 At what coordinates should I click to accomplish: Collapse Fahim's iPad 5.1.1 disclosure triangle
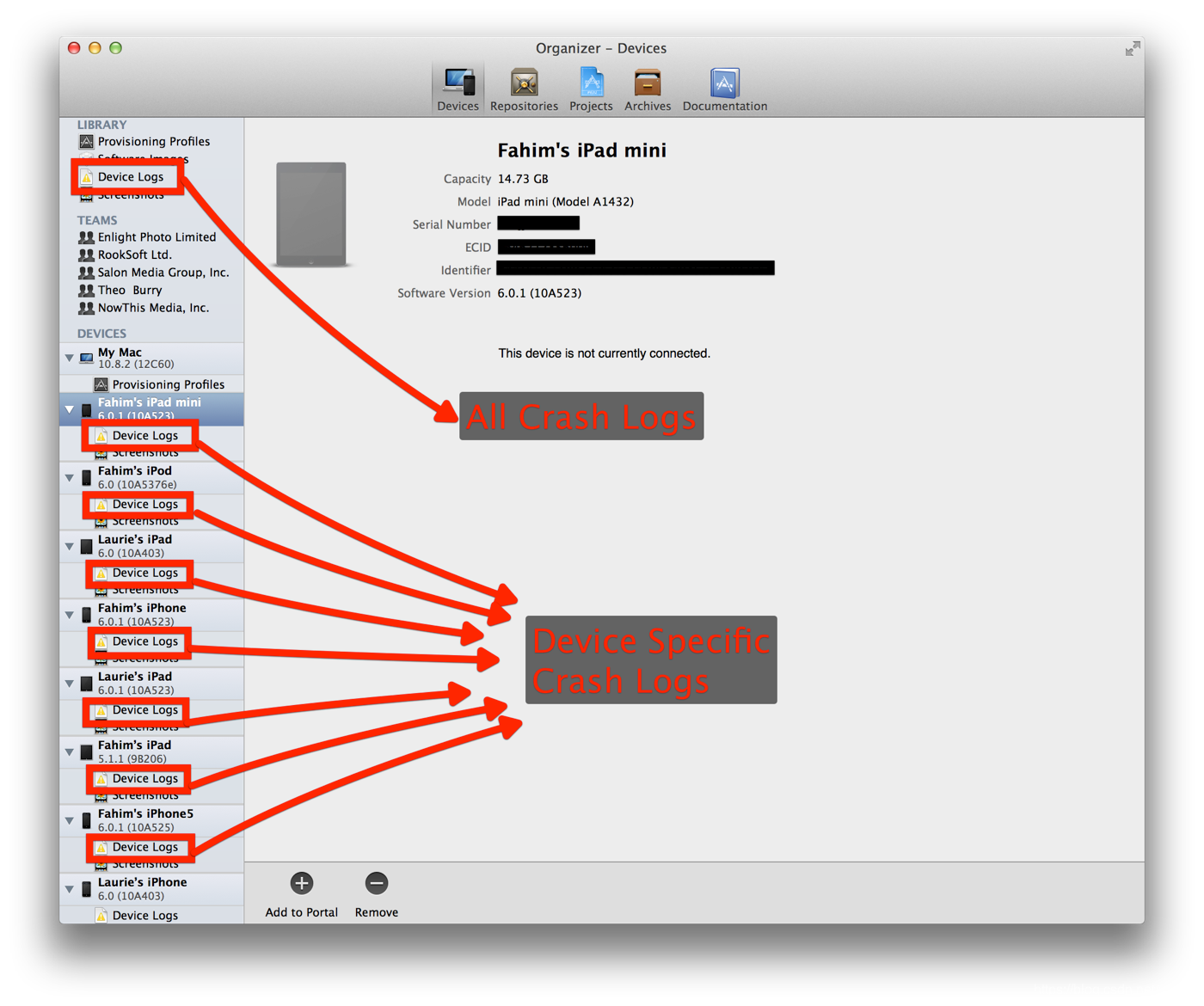coord(69,751)
